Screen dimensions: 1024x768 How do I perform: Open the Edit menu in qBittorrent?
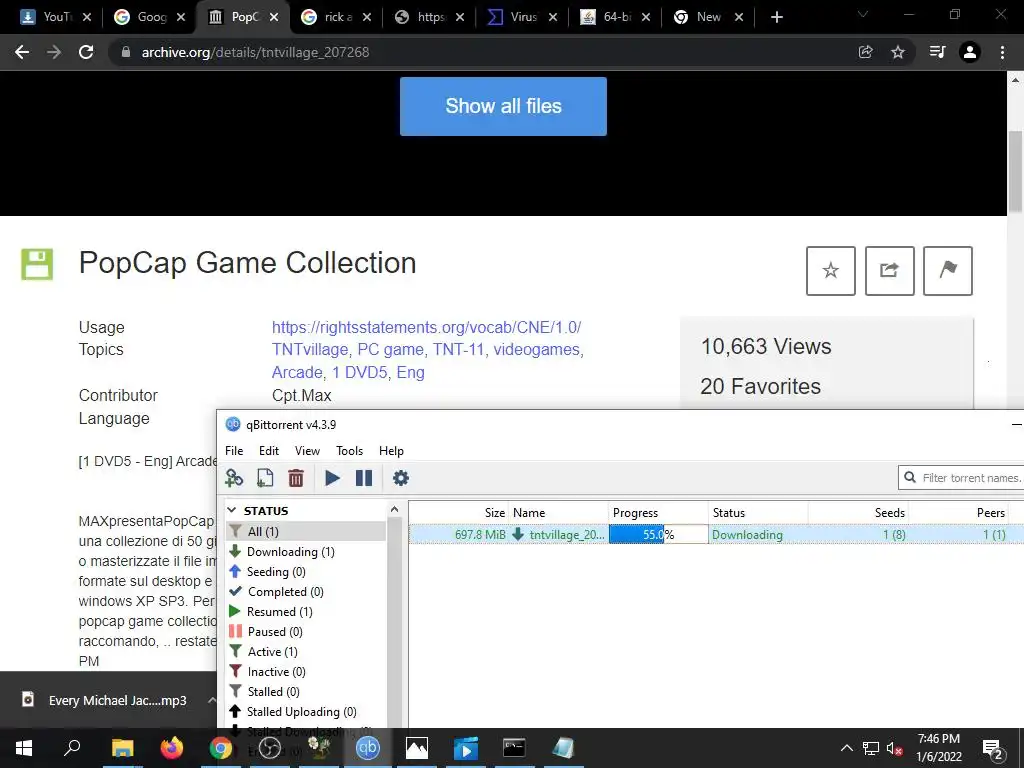[268, 451]
